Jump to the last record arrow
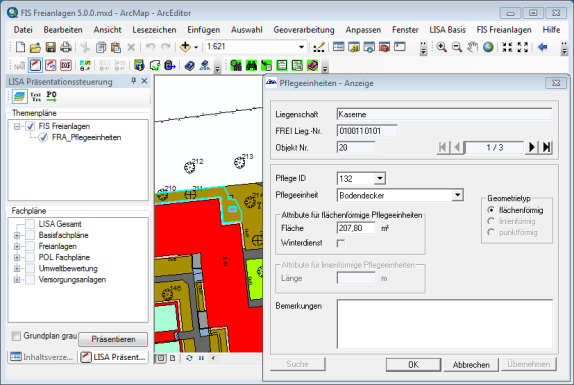This screenshot has width=574, height=385. point(546,147)
